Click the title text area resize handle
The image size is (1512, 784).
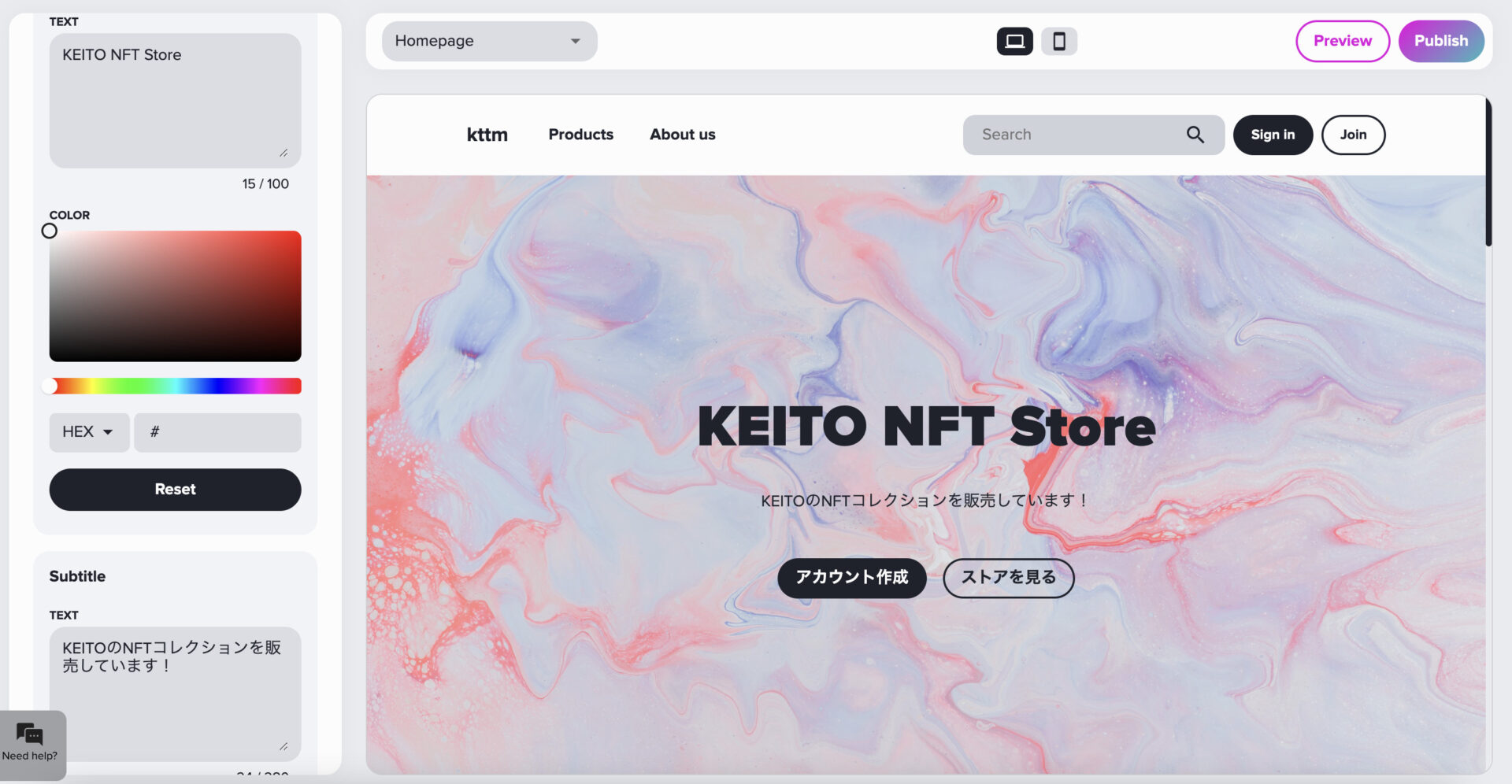tap(283, 153)
